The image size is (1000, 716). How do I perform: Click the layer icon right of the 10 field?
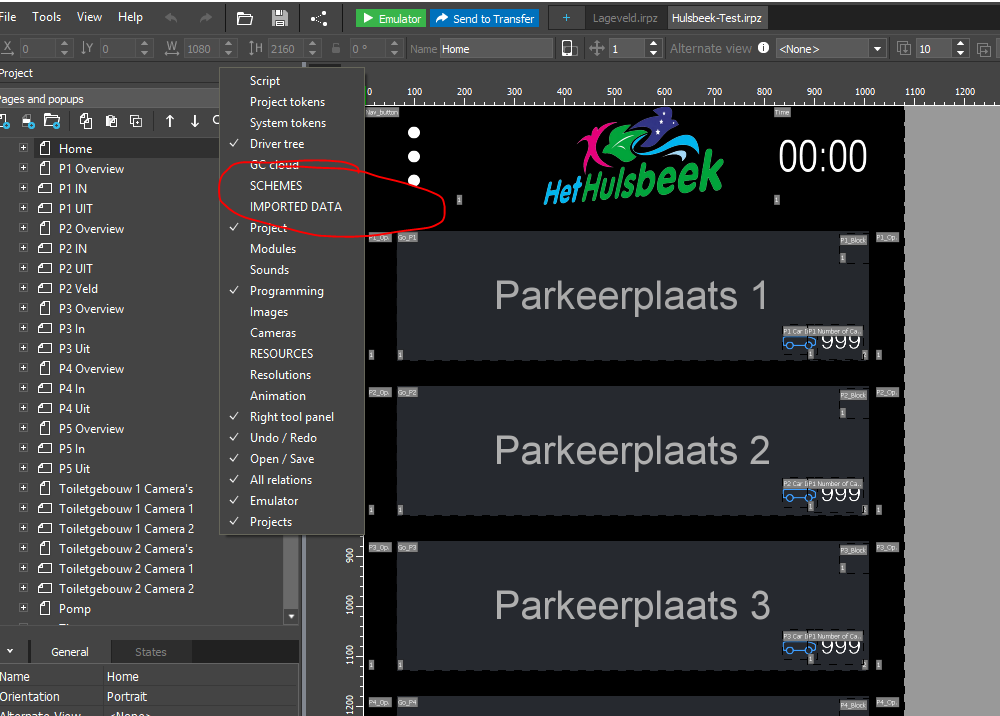pyautogui.click(x=983, y=49)
